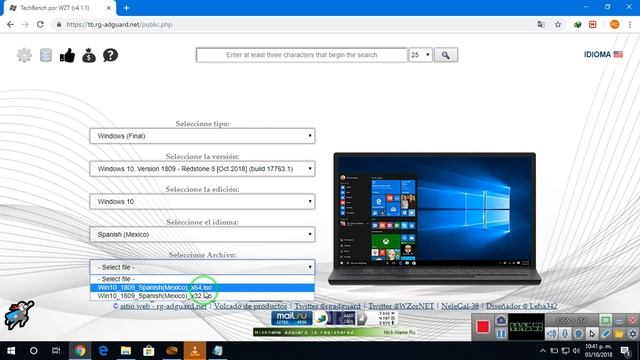Viewport: 640px width, 360px height.
Task: Click the mail.ru counter banner
Action: point(292,318)
